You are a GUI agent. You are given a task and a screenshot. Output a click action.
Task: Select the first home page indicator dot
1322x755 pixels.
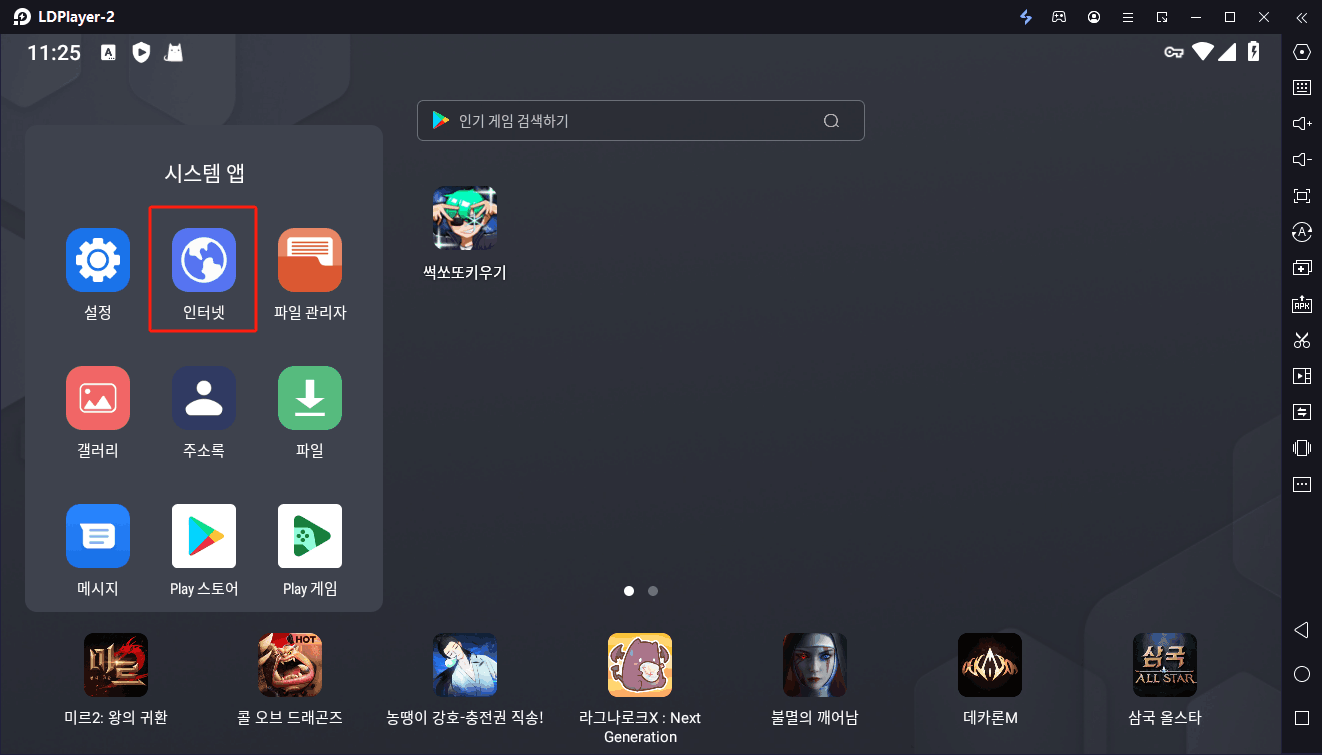click(629, 591)
